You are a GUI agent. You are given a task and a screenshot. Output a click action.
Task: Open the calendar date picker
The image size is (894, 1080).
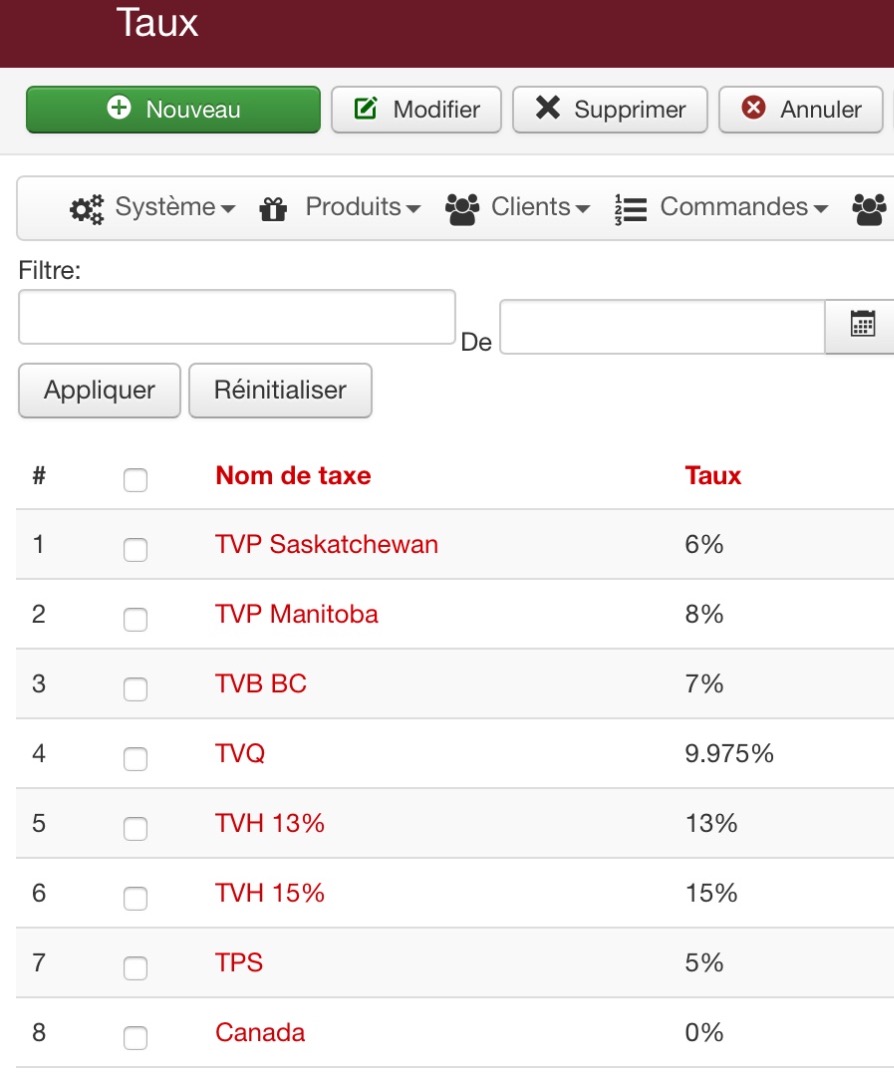[x=861, y=324]
